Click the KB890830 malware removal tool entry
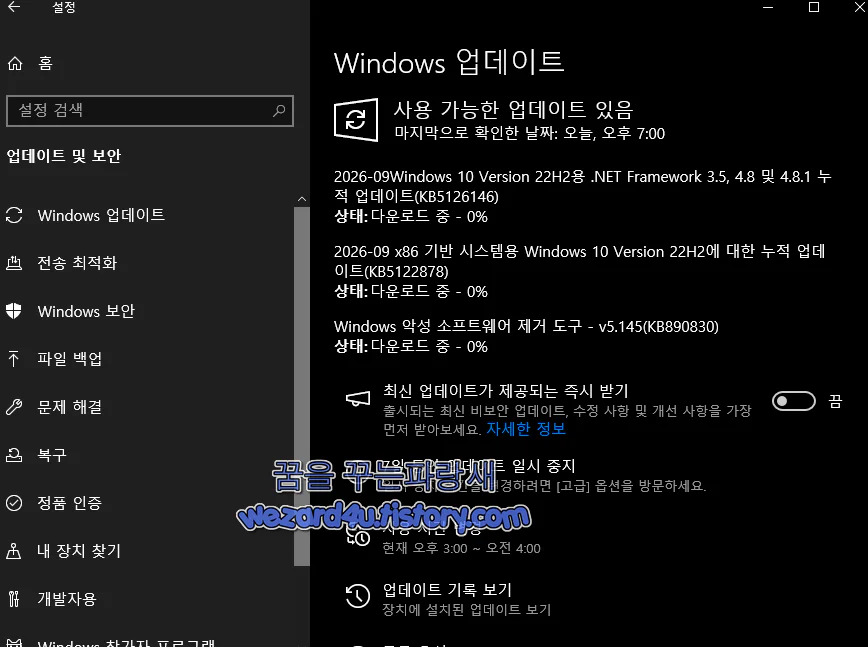This screenshot has width=868, height=647. click(x=526, y=337)
